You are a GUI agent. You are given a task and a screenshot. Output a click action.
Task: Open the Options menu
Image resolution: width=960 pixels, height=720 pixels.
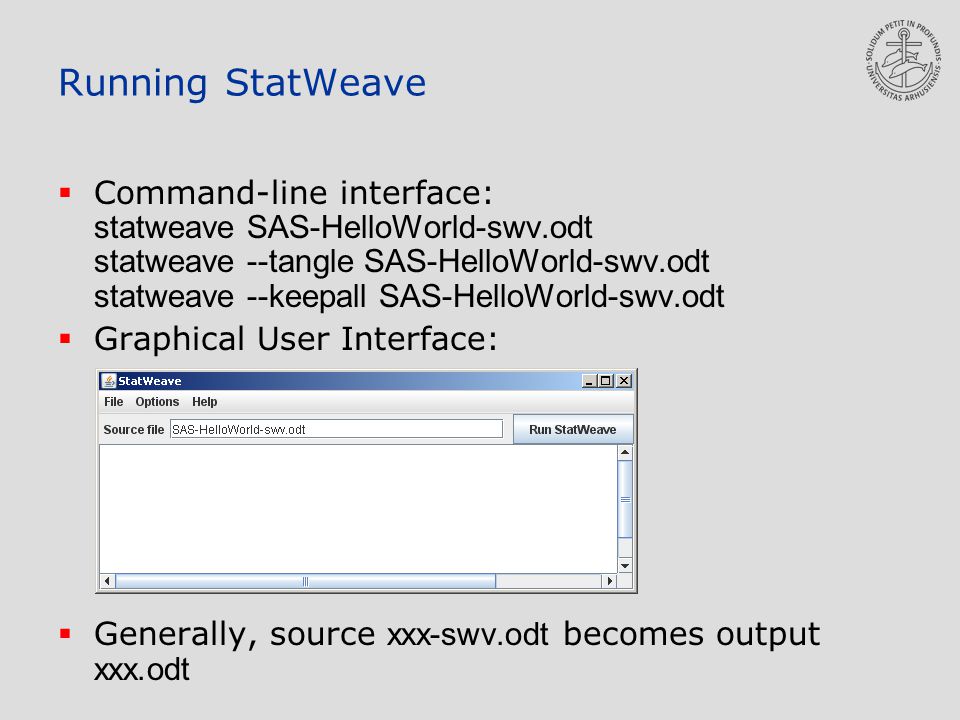pyautogui.click(x=157, y=402)
